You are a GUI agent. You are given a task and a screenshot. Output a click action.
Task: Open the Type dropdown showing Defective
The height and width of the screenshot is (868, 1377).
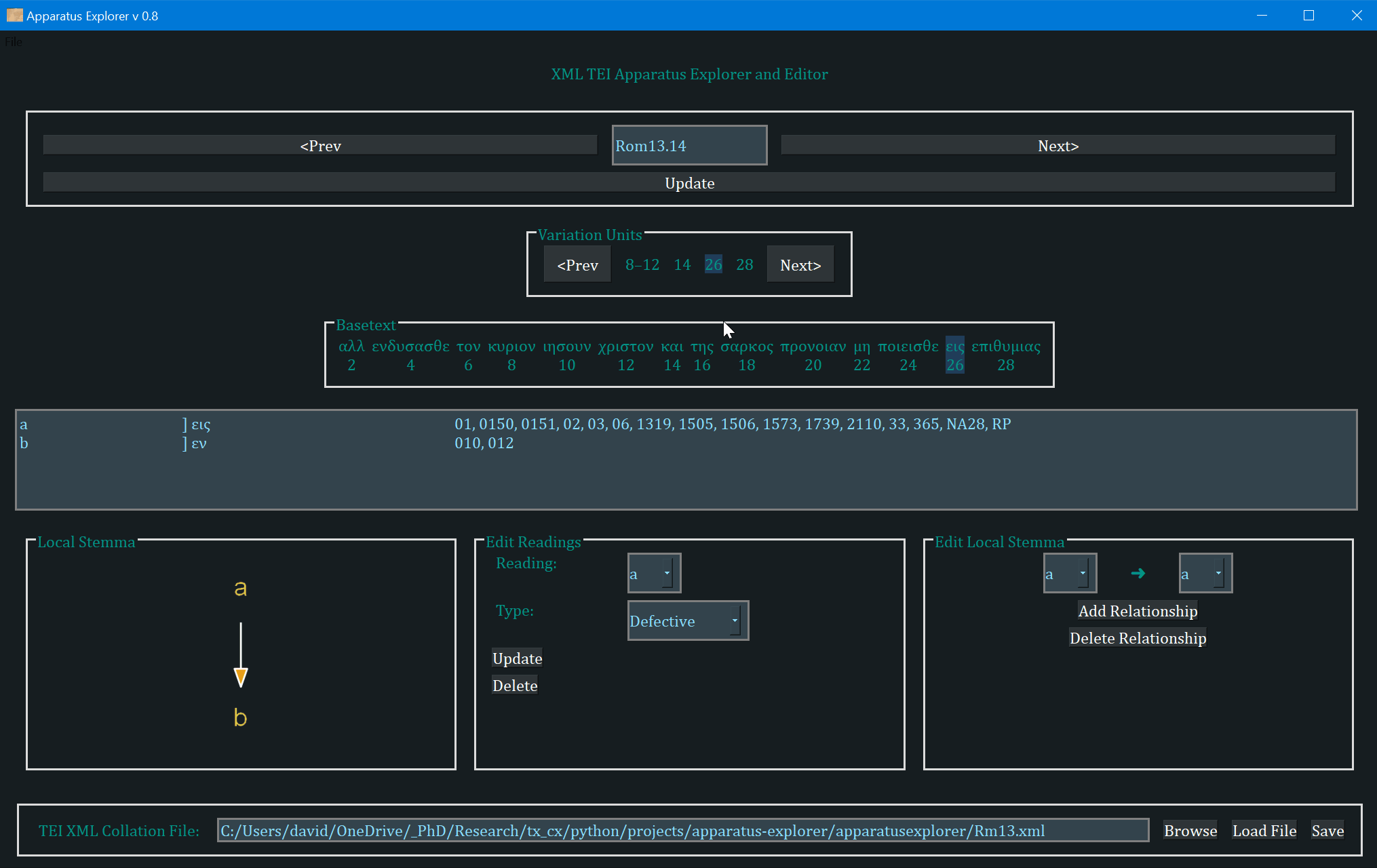coord(687,620)
